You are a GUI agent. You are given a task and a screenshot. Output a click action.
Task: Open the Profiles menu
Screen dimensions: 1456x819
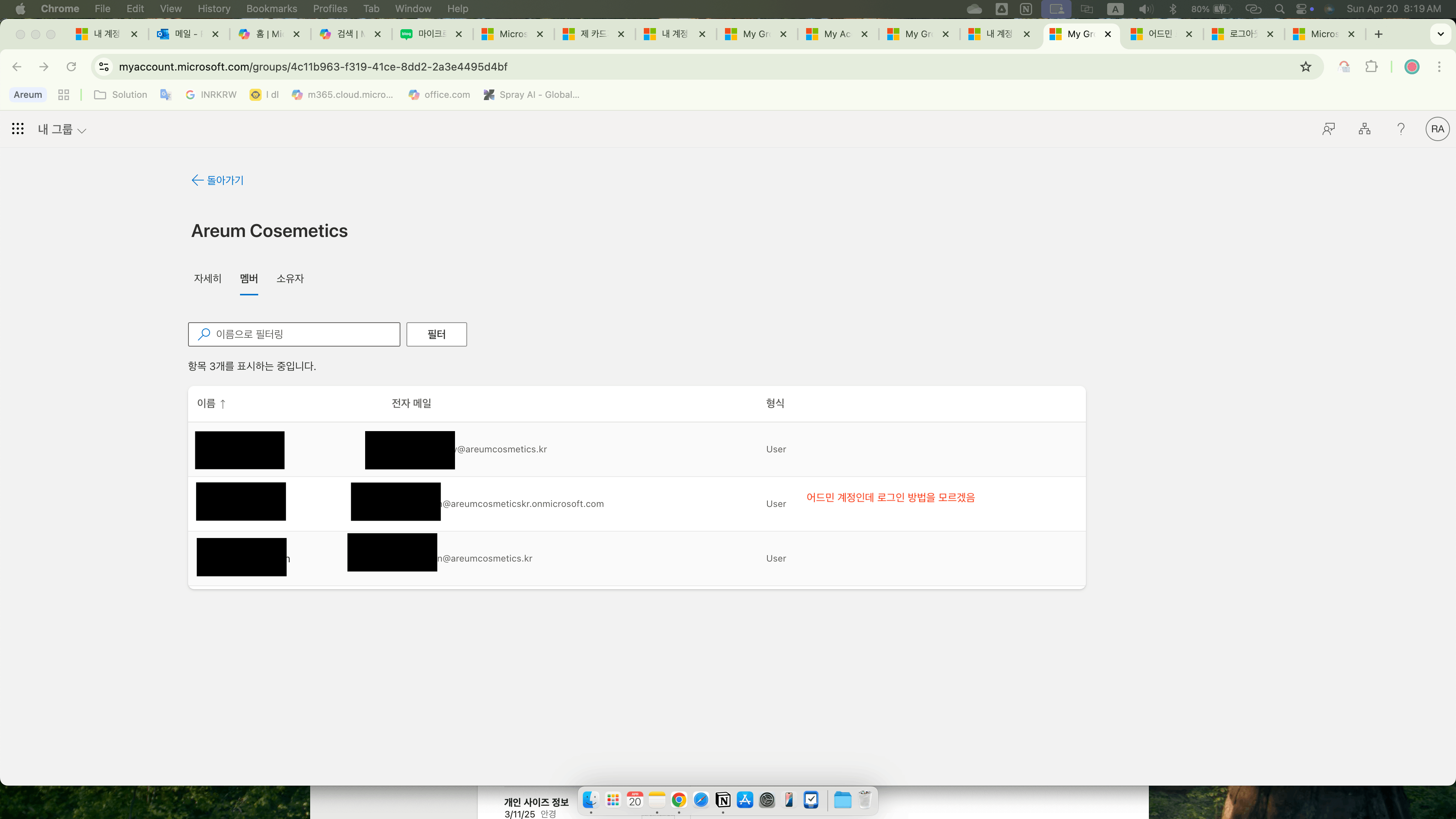[x=330, y=8]
